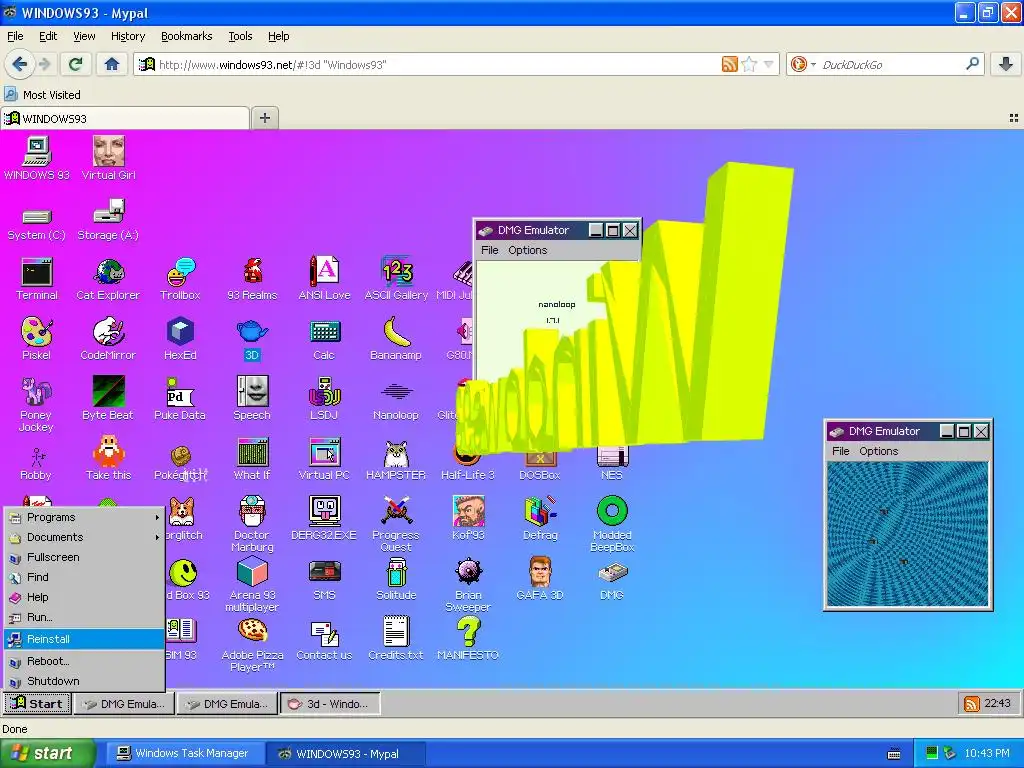Expand Programs submenu in start menu
The height and width of the screenshot is (768, 1024).
84,517
